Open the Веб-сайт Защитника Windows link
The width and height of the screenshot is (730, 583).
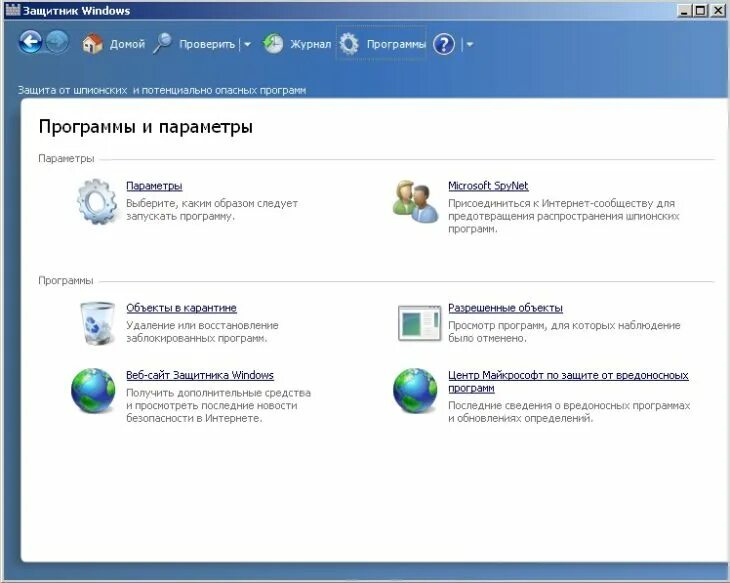200,375
